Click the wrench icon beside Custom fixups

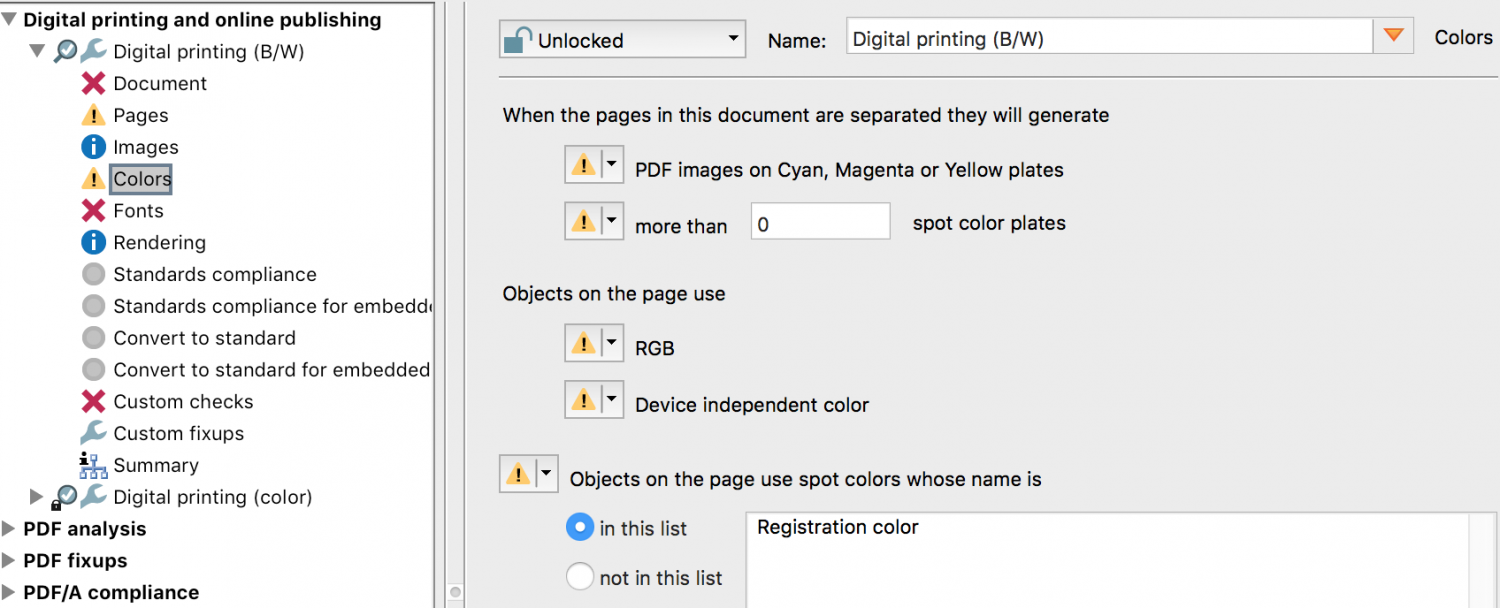(93, 433)
